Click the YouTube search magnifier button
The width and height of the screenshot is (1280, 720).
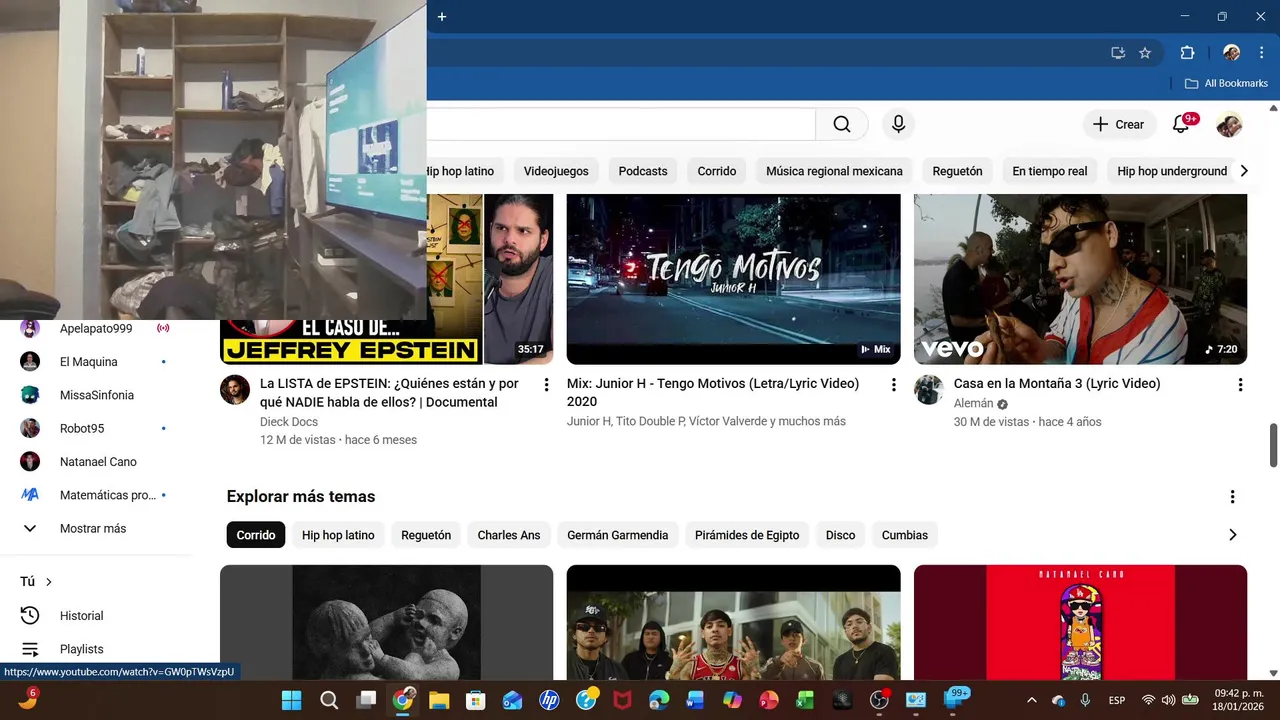pos(842,124)
